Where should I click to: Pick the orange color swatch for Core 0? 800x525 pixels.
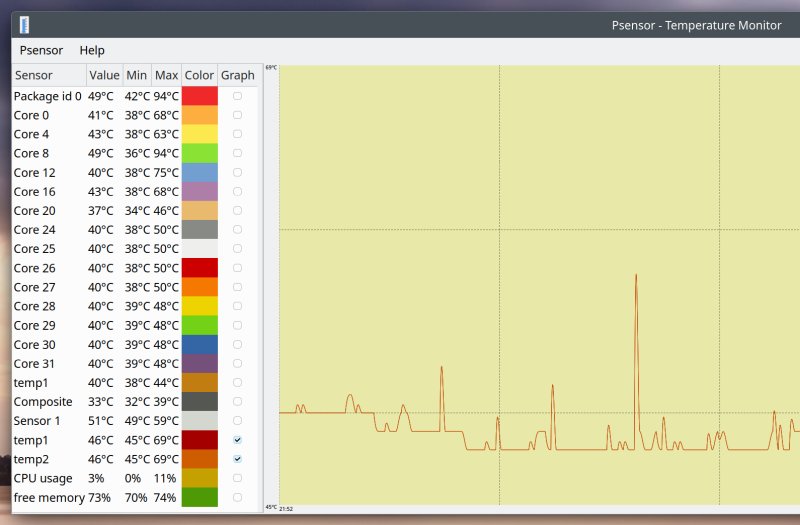coord(199,115)
